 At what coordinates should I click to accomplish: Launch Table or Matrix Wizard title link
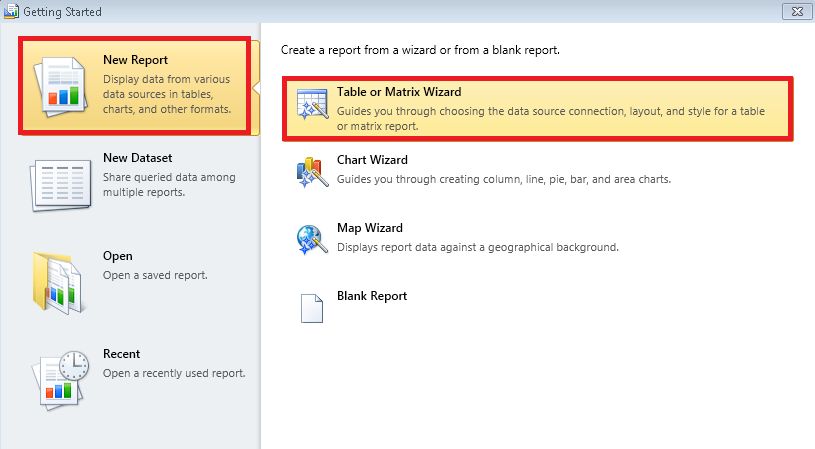coord(399,92)
